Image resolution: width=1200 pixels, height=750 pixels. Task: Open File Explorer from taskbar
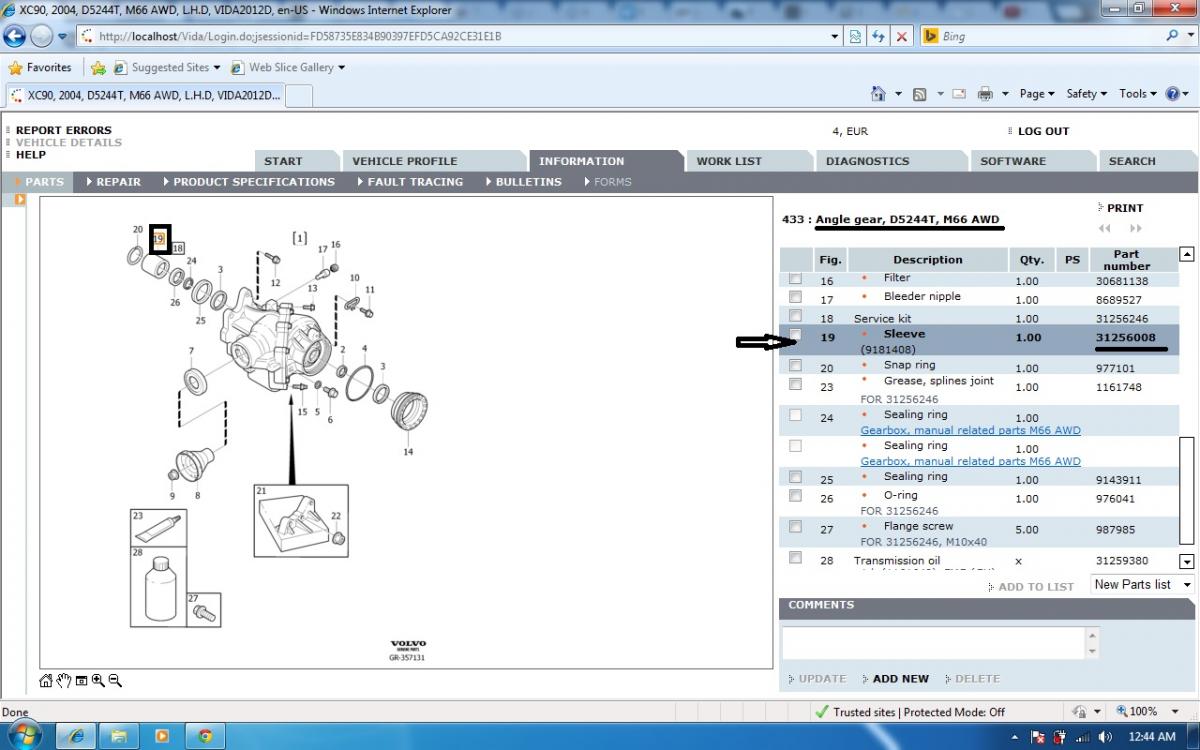[x=119, y=736]
